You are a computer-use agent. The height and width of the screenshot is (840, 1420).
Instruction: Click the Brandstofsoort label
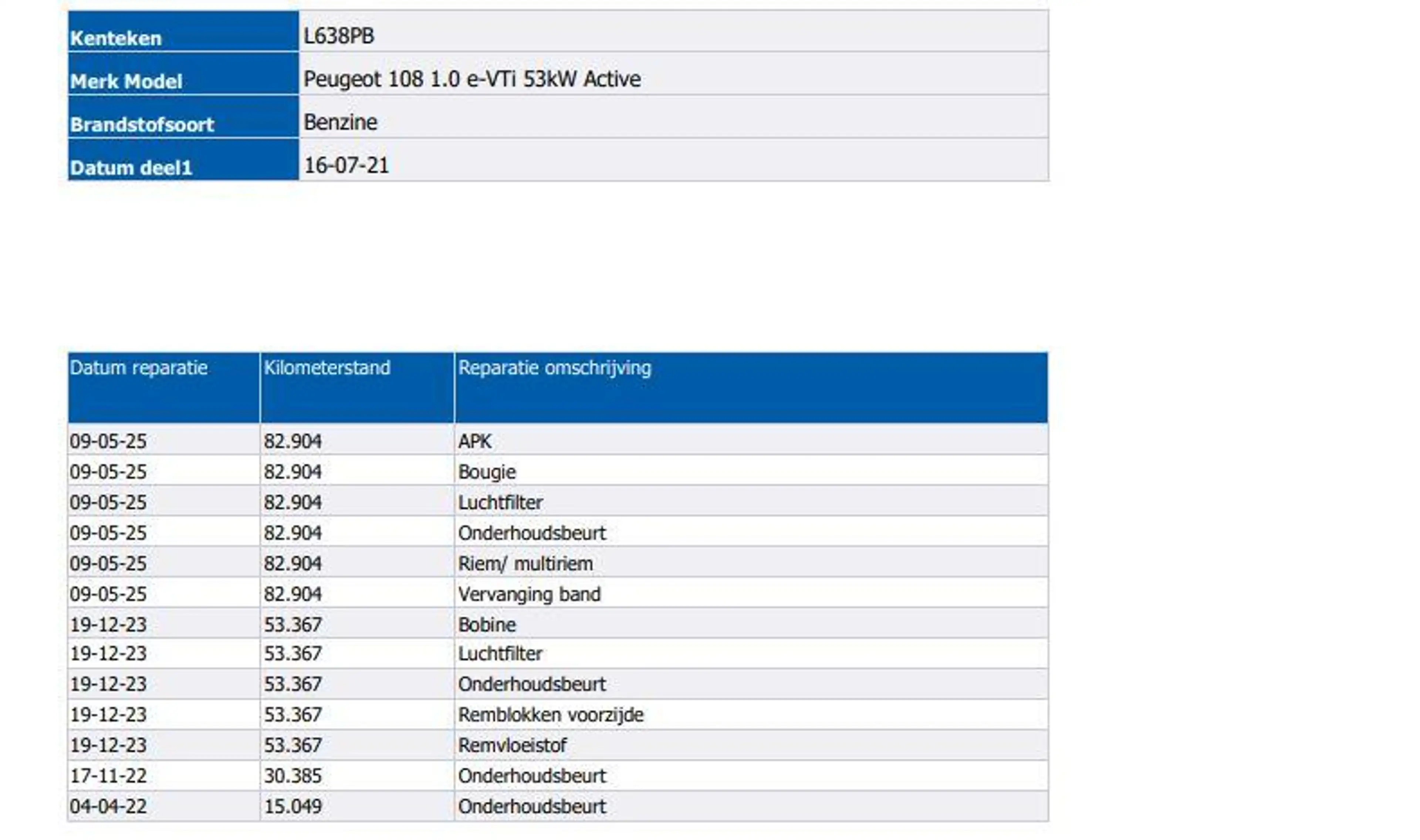[x=142, y=125]
